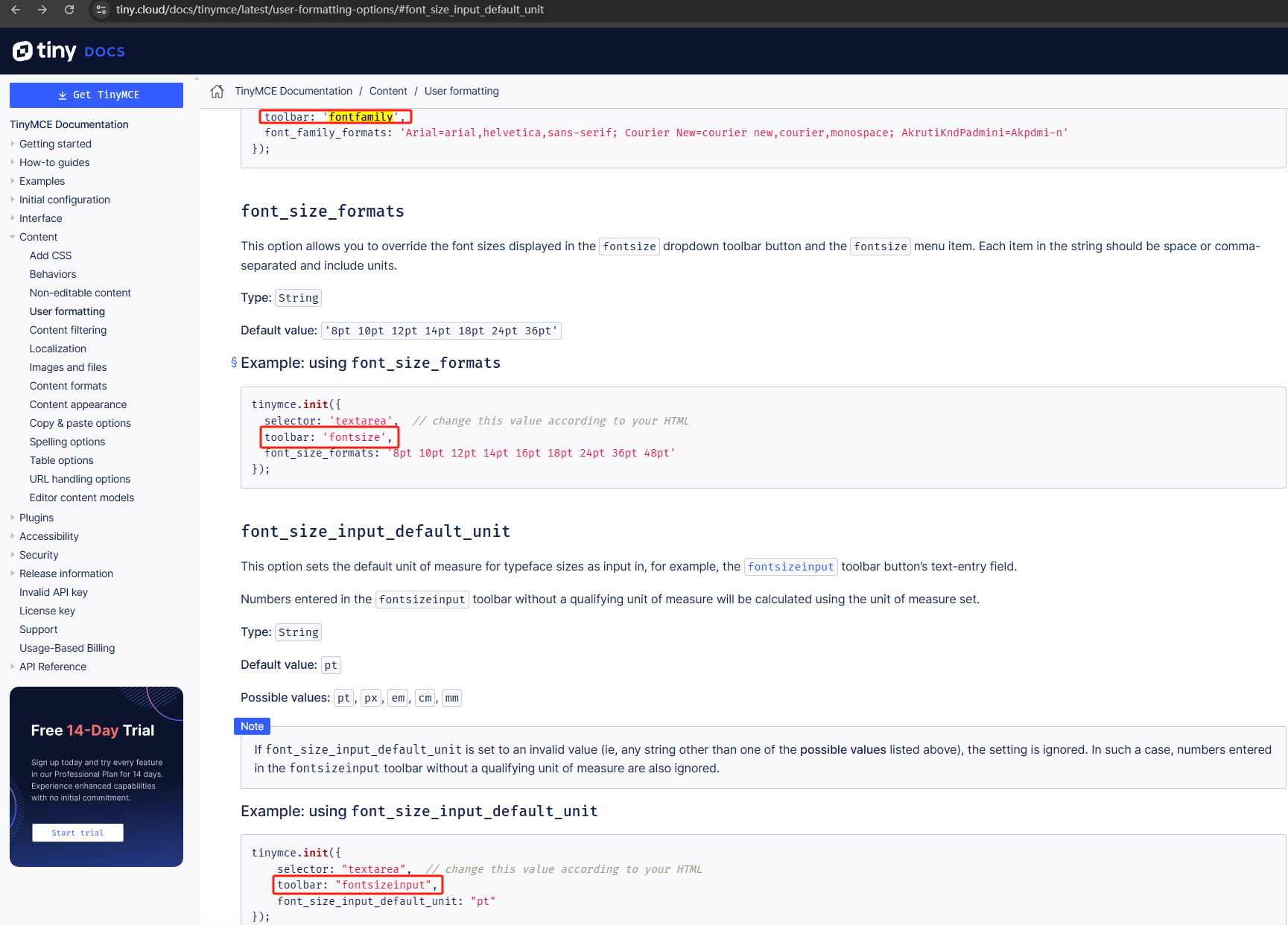Expand the Plugins section
This screenshot has height=925, width=1288.
13,518
